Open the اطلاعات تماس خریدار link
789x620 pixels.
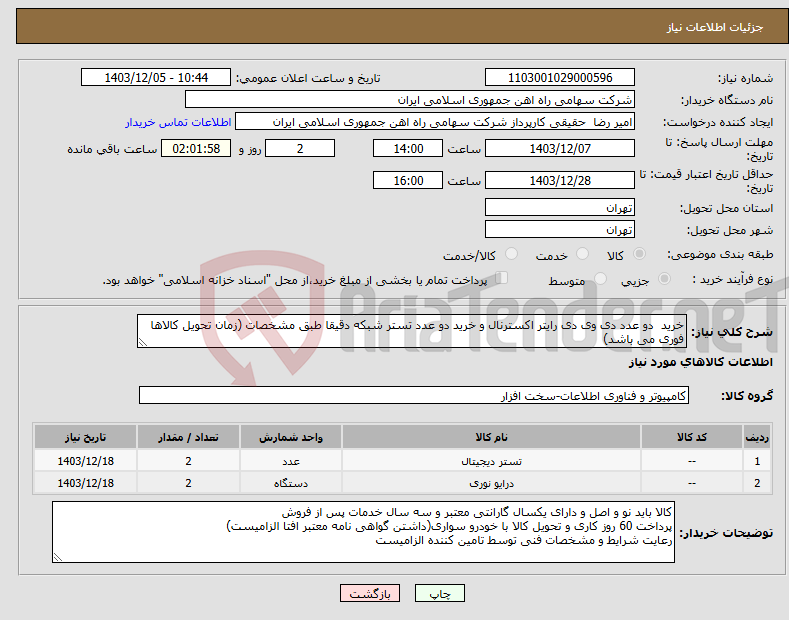pyautogui.click(x=178, y=122)
